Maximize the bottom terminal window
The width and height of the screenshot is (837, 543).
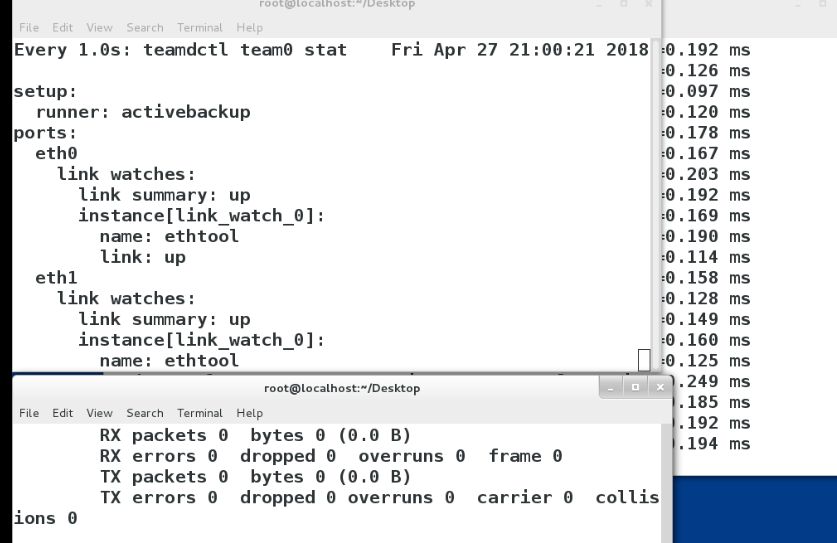[635, 387]
